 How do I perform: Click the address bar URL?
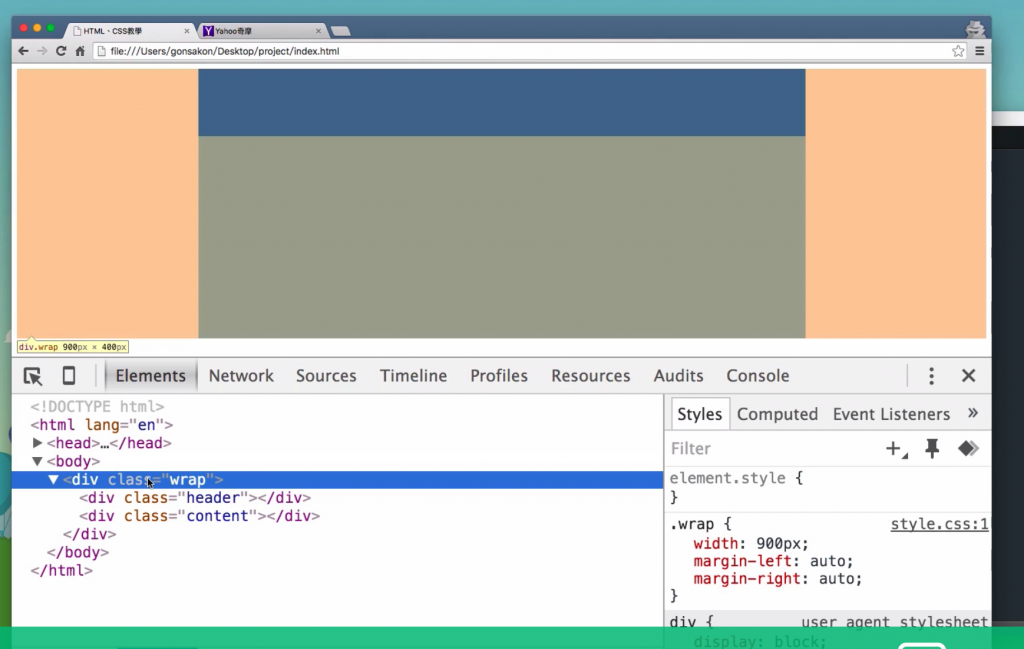click(225, 51)
